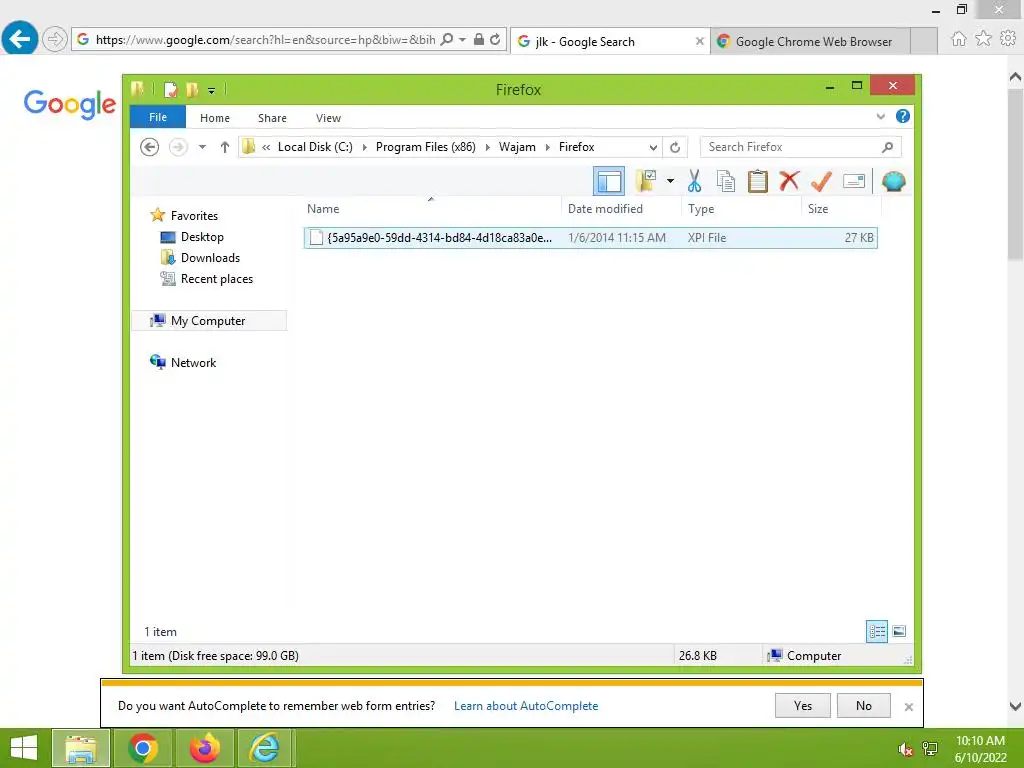Select My Computer in navigation pane

point(208,321)
